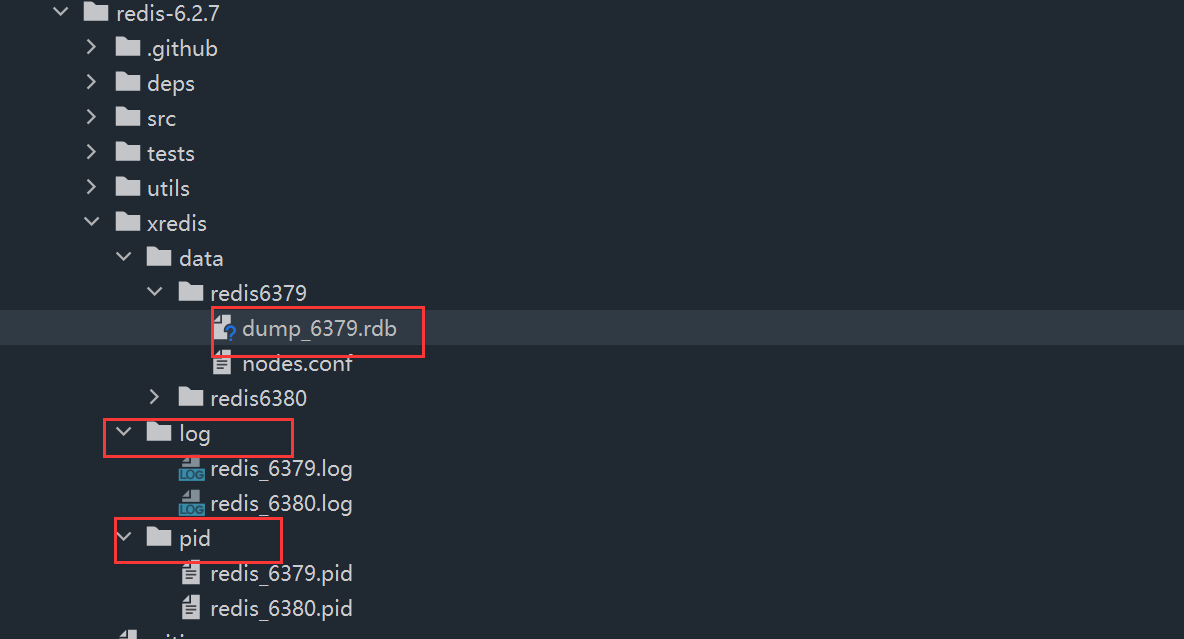Open the redis_6379.log file name

click(x=281, y=469)
